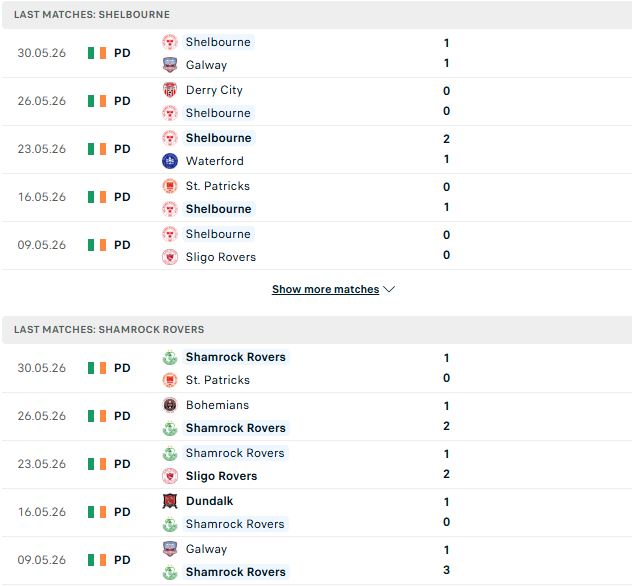Click date 09.05.26 in Shamrock Rovers matches
Screen dimensions: 632x586
click(x=42, y=560)
